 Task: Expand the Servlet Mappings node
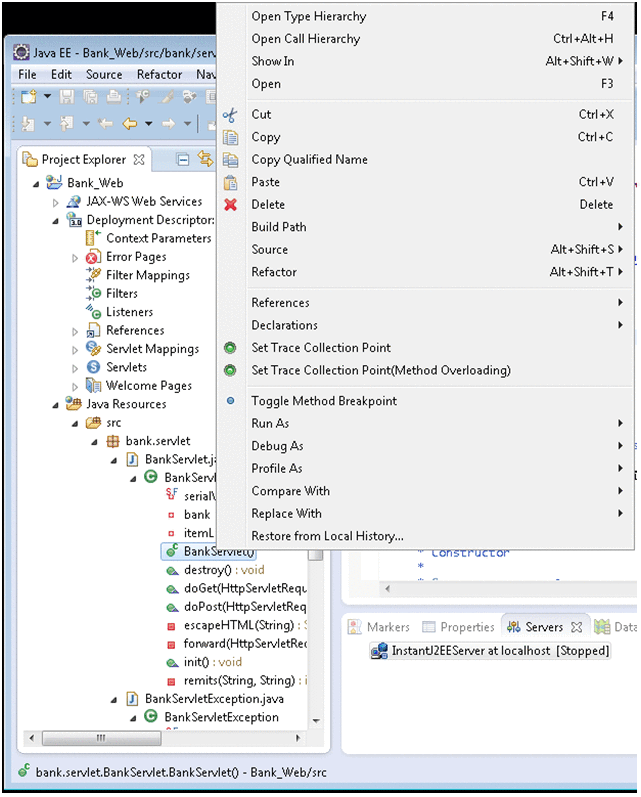75,350
